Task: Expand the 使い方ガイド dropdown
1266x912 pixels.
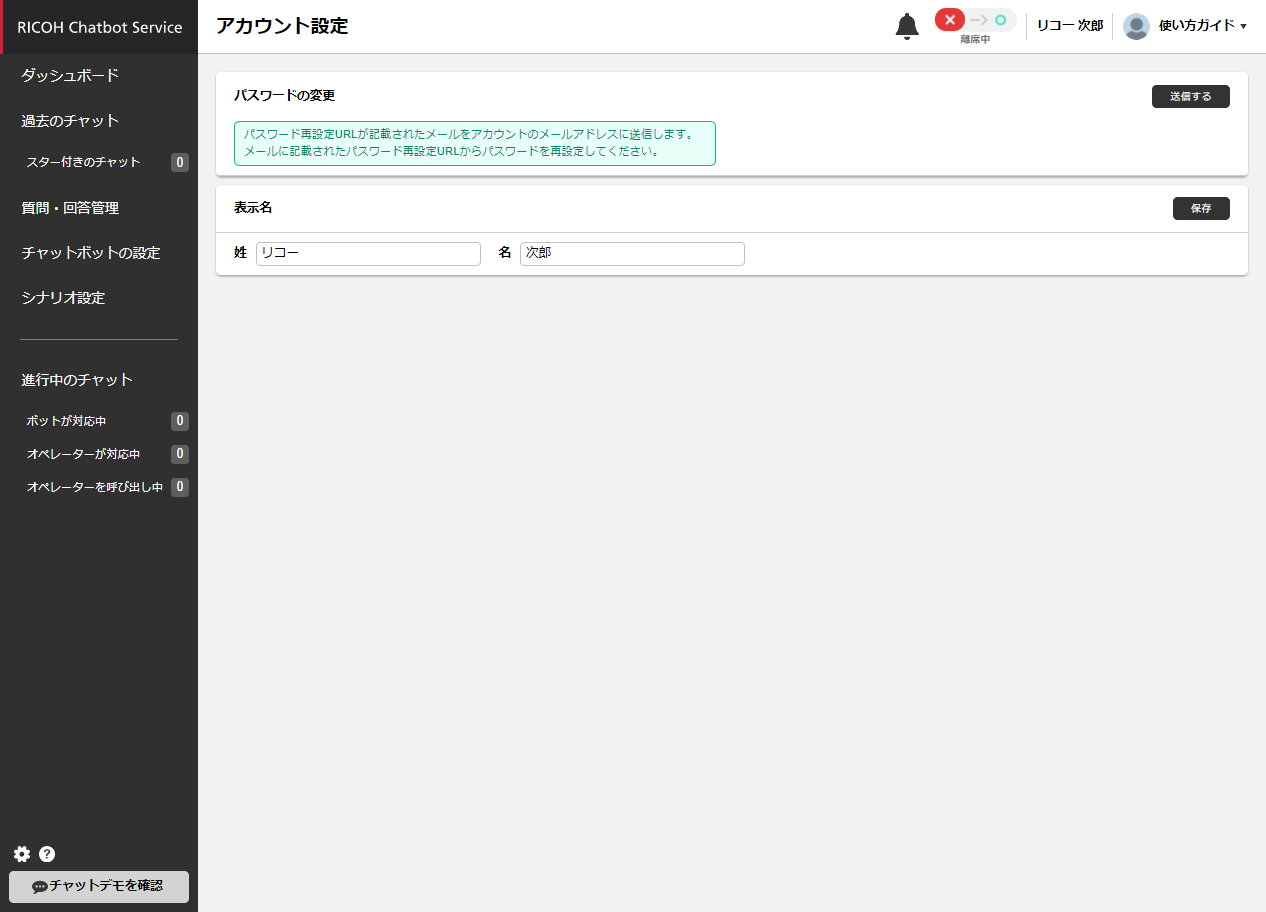Action: (1202, 26)
